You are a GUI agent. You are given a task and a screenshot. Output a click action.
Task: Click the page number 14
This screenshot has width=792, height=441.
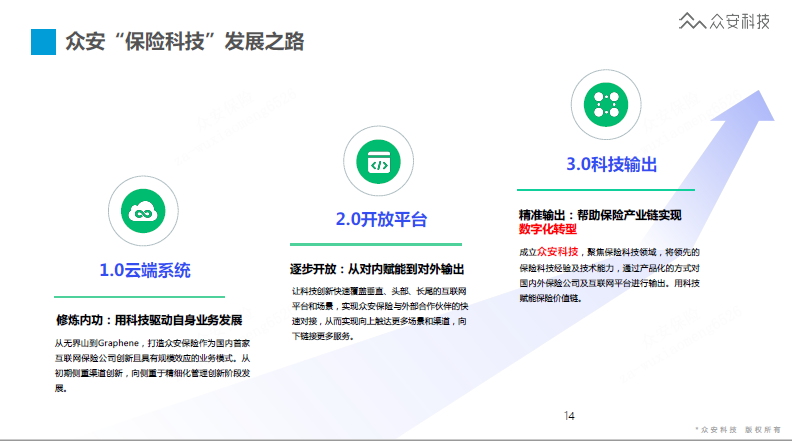[569, 416]
